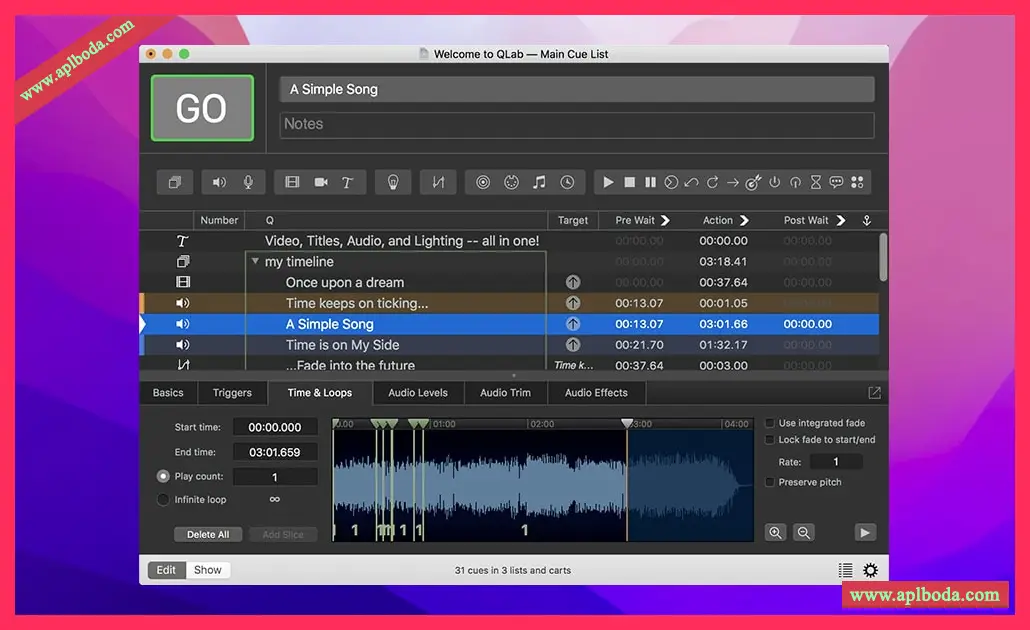Click the Delete All slices button
The width and height of the screenshot is (1030, 630).
(x=209, y=534)
